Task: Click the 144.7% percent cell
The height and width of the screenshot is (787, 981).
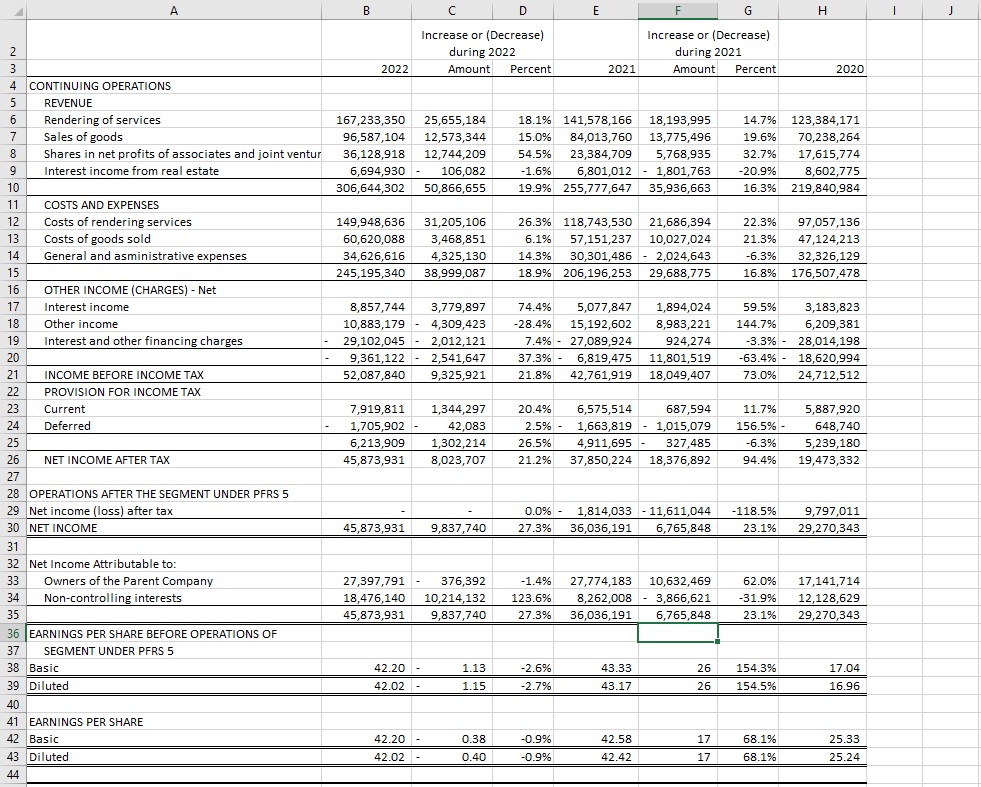Action: [x=748, y=324]
